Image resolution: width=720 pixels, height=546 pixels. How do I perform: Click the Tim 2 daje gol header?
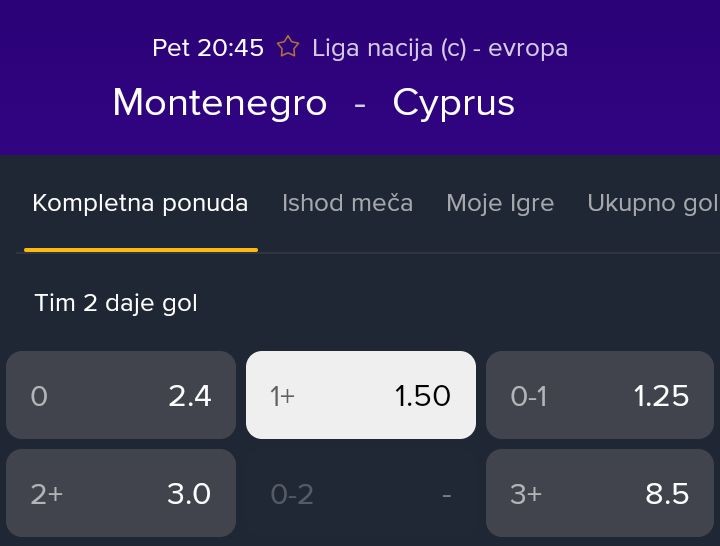[116, 303]
